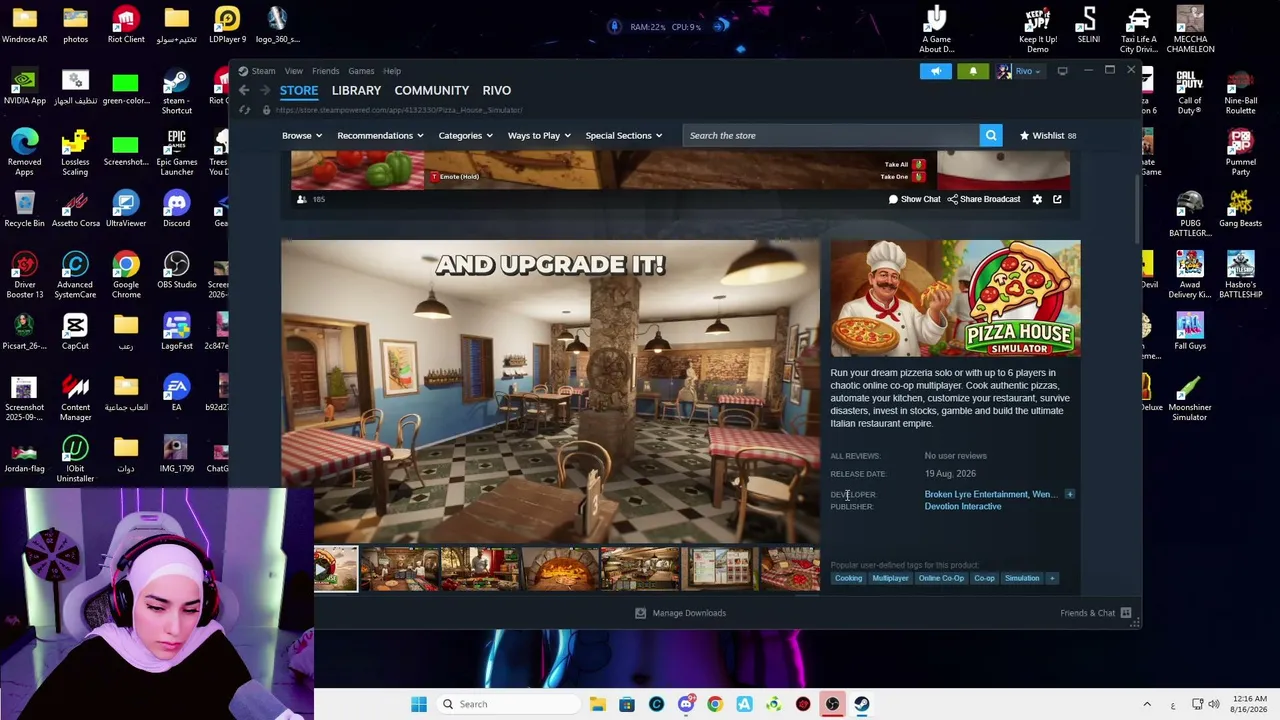Open the Games menu
The height and width of the screenshot is (720, 1280).
pyautogui.click(x=361, y=71)
